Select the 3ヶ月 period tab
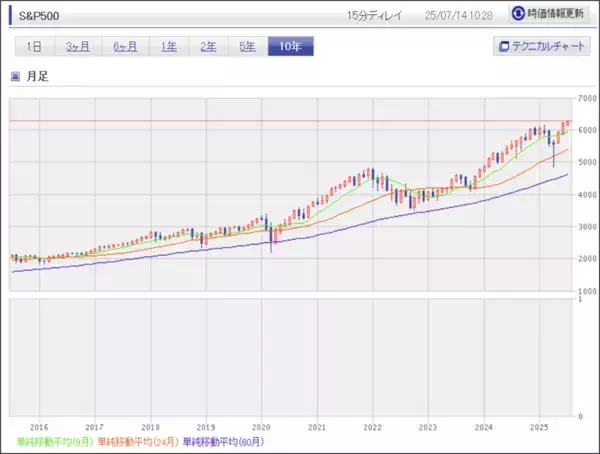The image size is (600, 454). pyautogui.click(x=80, y=47)
